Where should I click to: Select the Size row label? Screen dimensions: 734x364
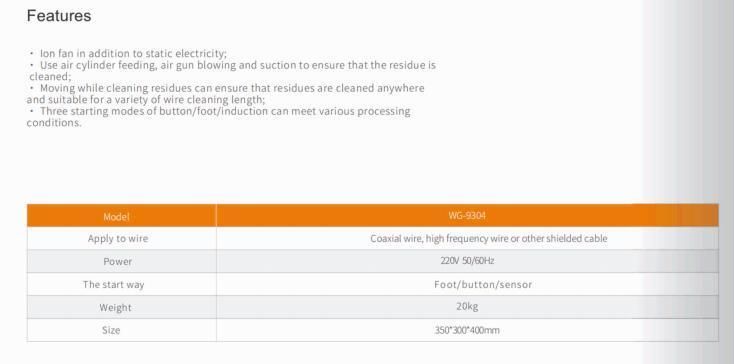click(111, 330)
